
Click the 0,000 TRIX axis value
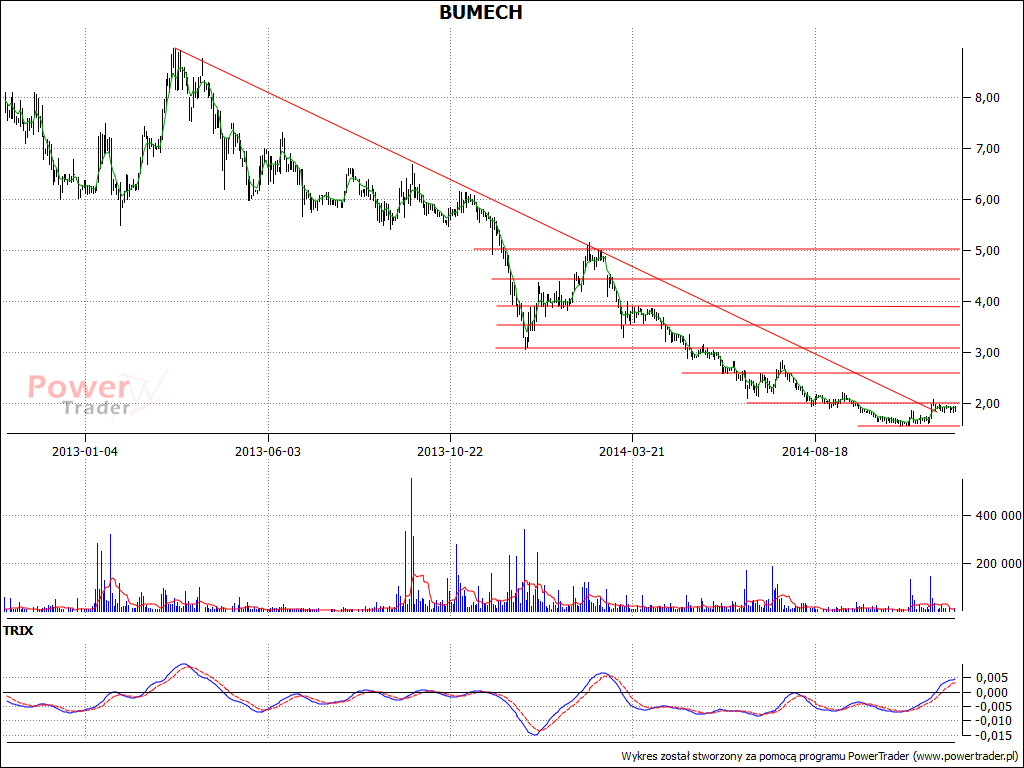coord(991,692)
